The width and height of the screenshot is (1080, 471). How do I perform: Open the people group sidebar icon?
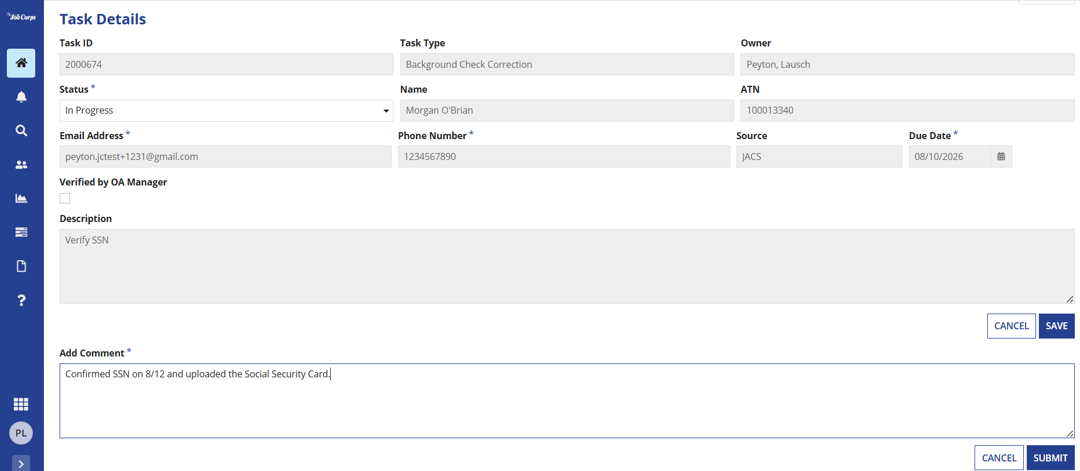(x=21, y=165)
